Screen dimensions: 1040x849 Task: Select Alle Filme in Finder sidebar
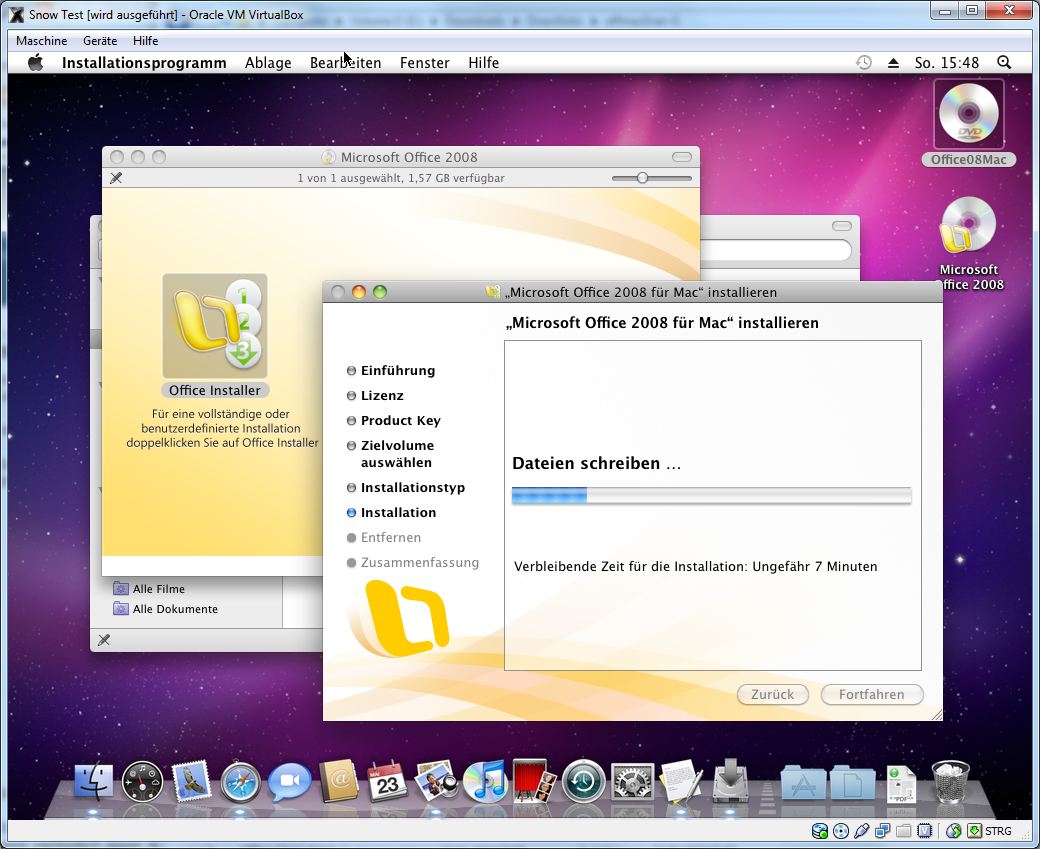tap(149, 589)
